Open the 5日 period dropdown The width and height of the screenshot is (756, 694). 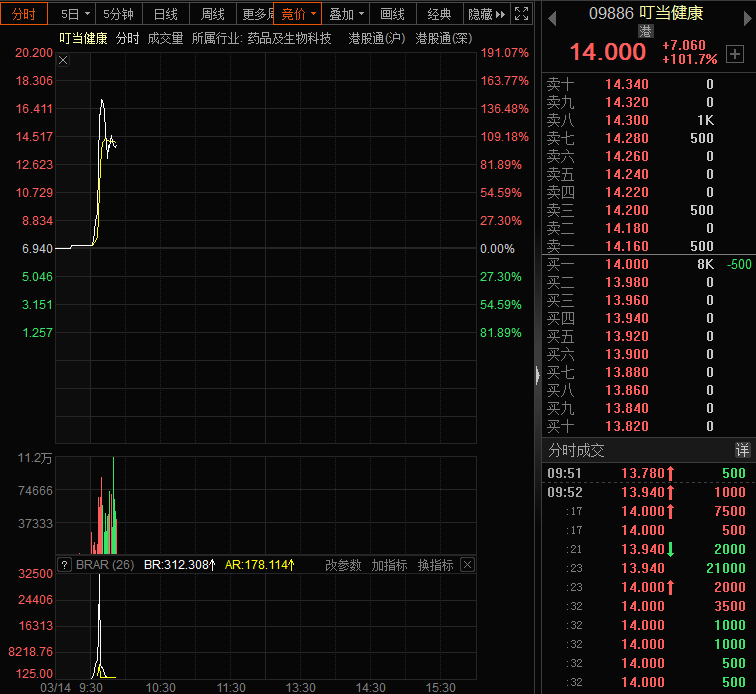[x=75, y=14]
